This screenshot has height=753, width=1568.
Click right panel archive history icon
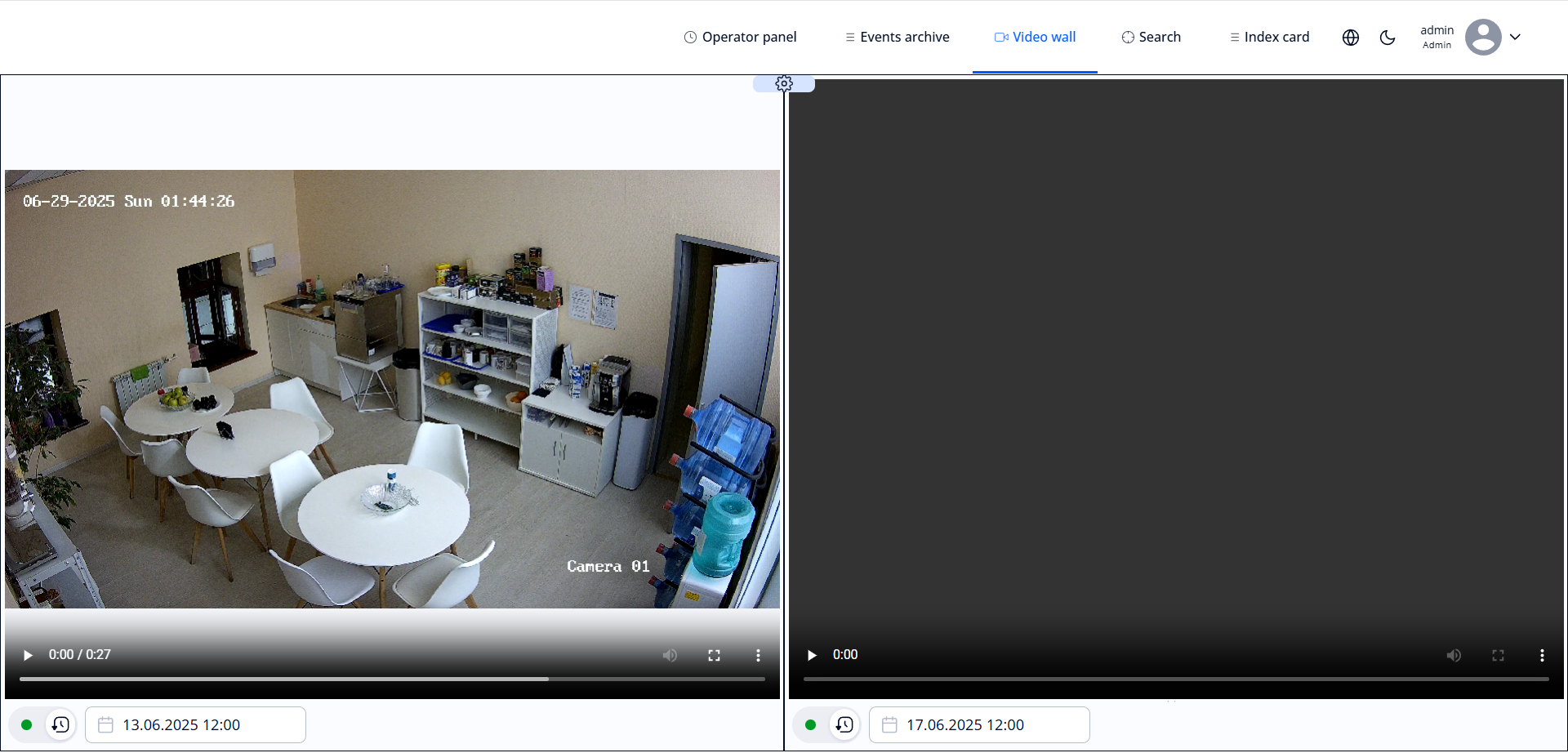(844, 724)
